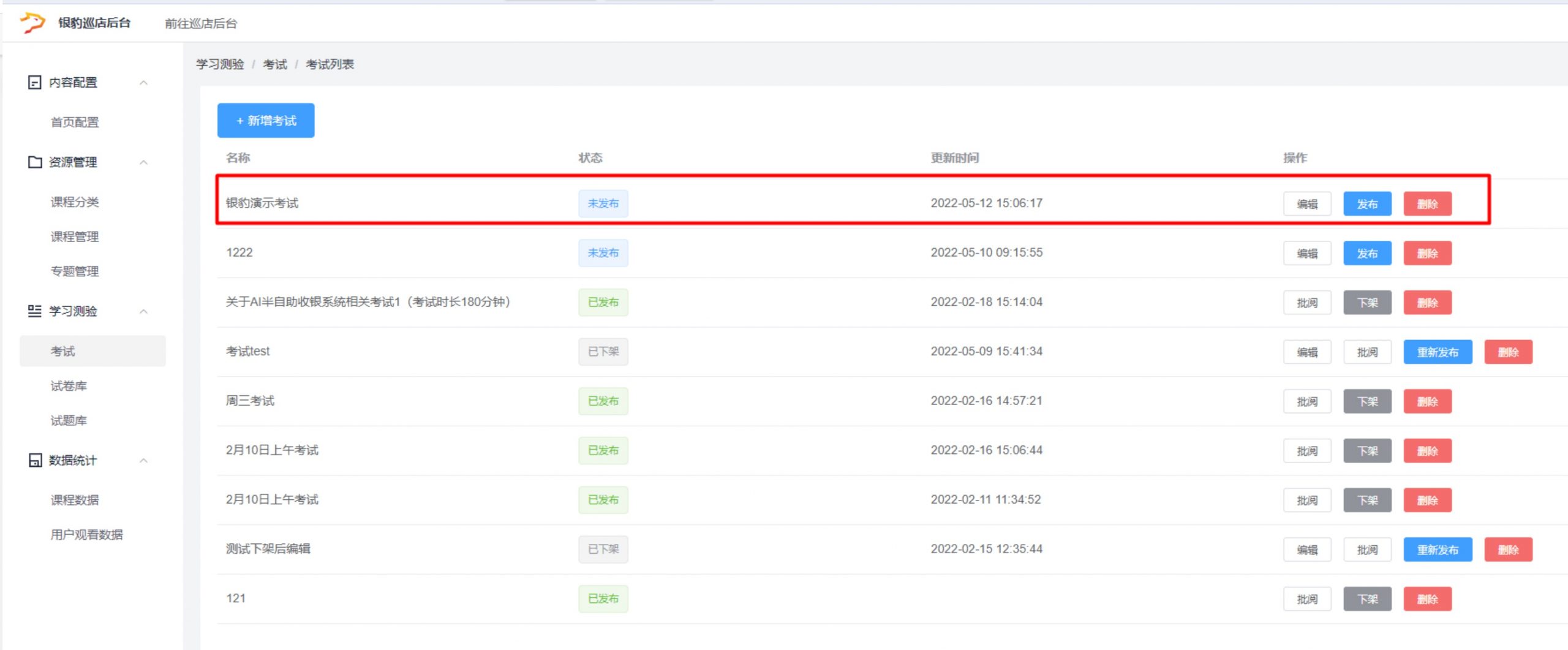1568x650 pixels.
Task: Take 周三考试 offline with 下架
Action: tap(1367, 402)
